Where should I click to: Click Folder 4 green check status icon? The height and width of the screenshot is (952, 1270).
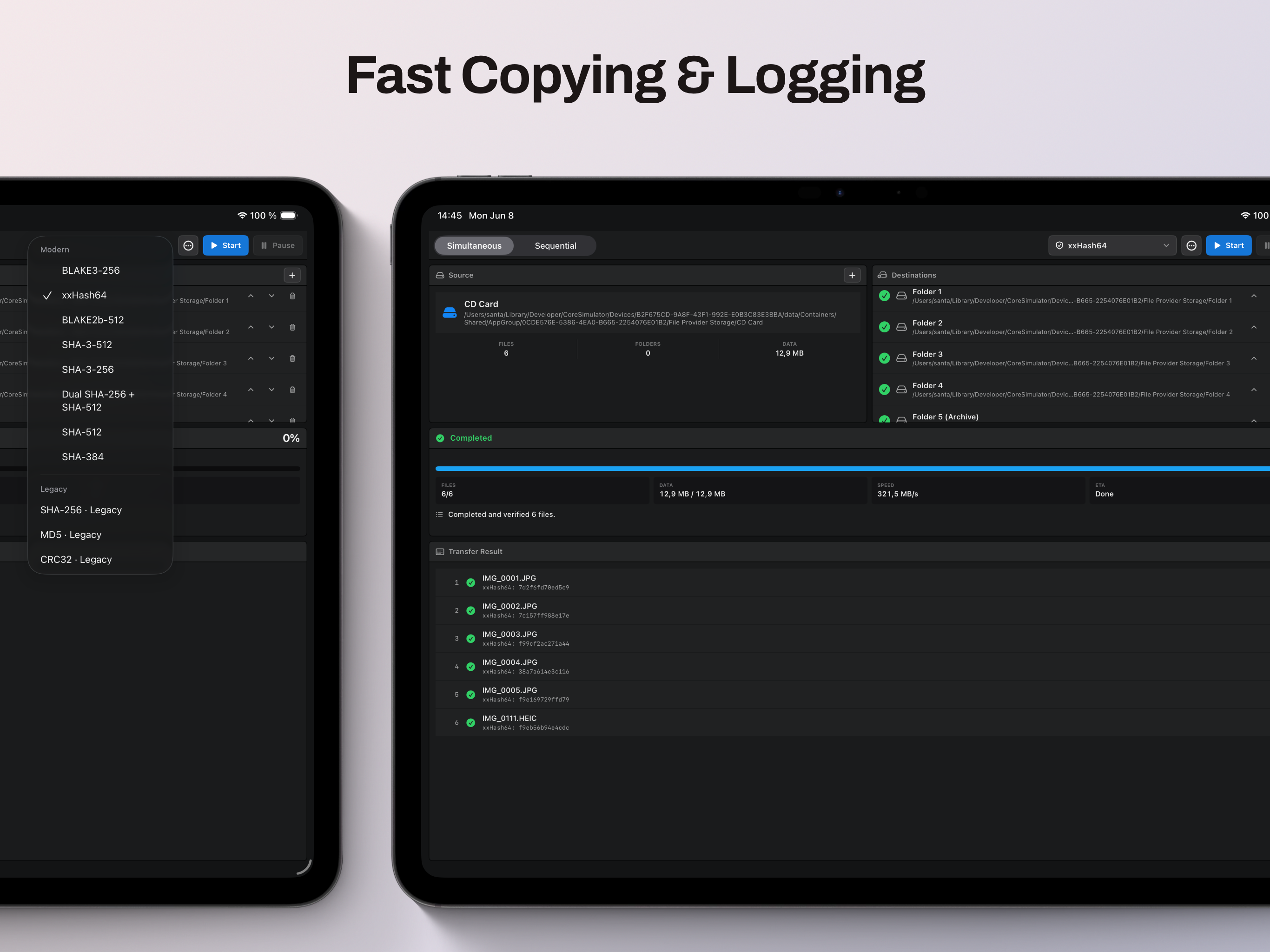point(884,390)
